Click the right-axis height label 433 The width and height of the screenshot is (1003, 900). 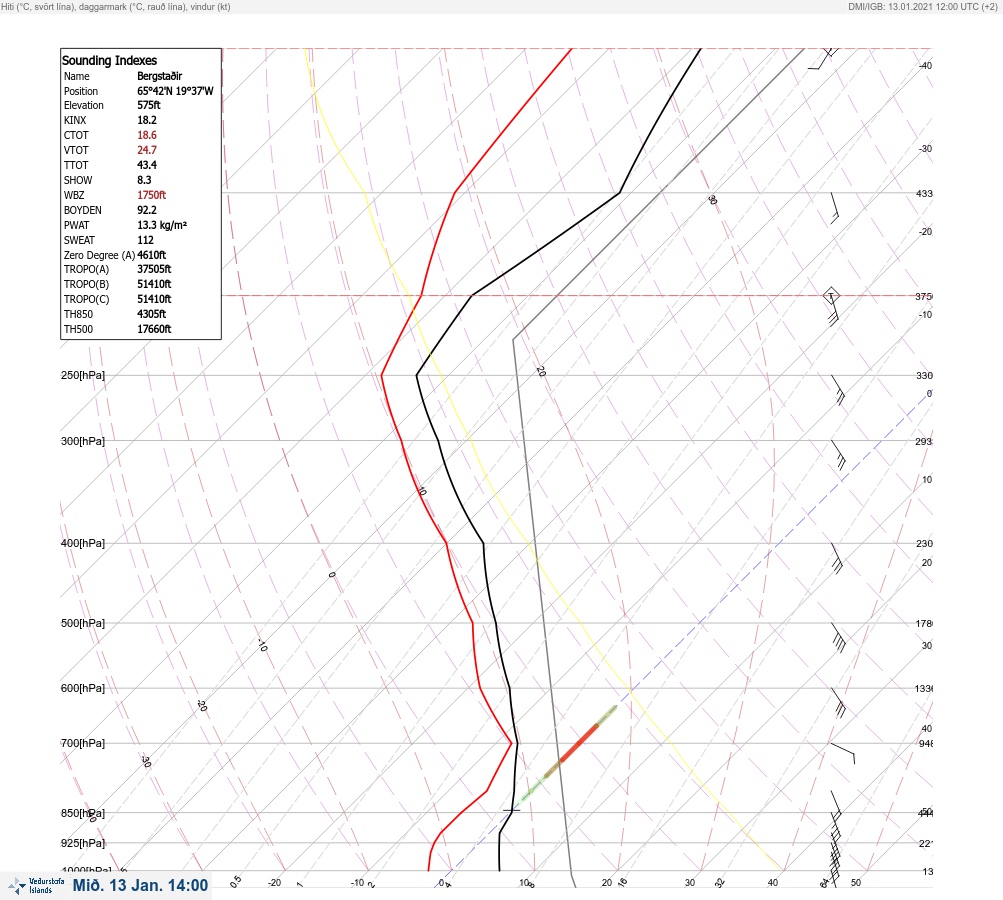tap(924, 193)
